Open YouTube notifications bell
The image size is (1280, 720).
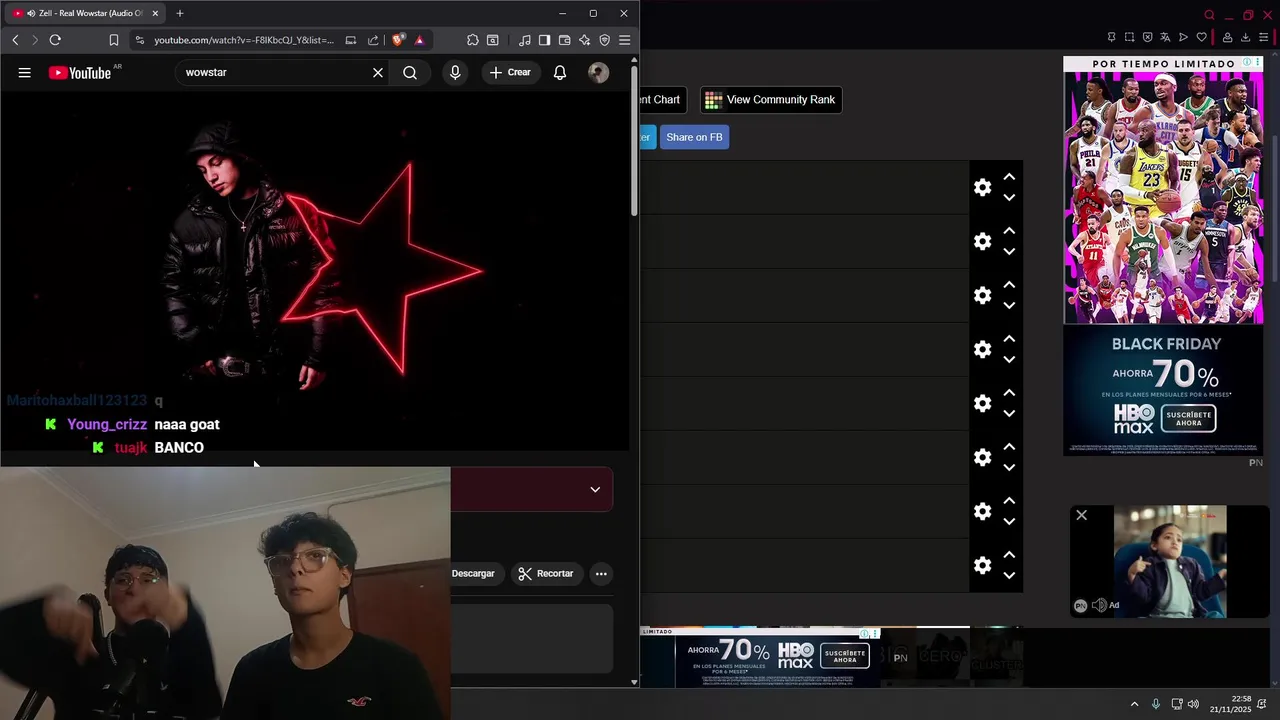(560, 72)
